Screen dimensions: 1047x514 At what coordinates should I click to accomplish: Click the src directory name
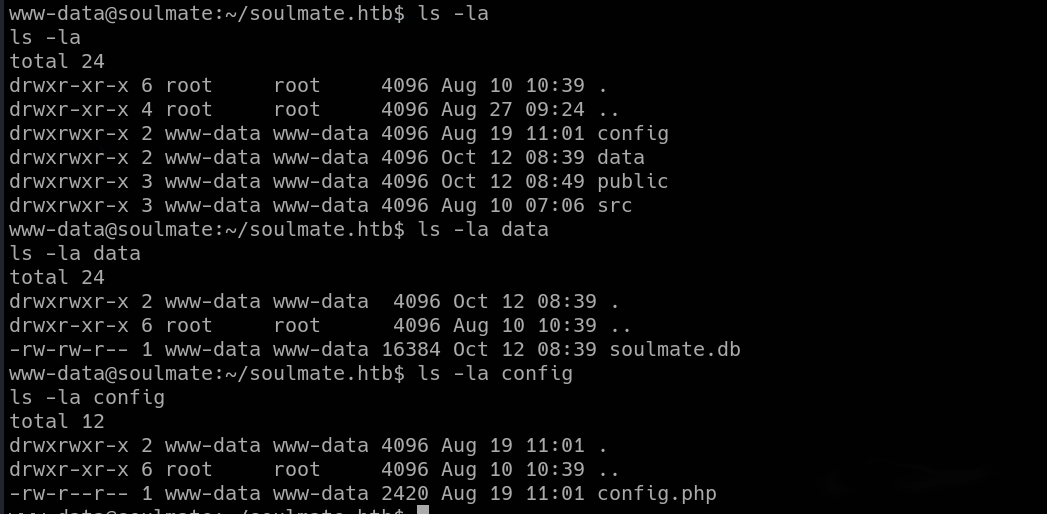click(x=614, y=205)
